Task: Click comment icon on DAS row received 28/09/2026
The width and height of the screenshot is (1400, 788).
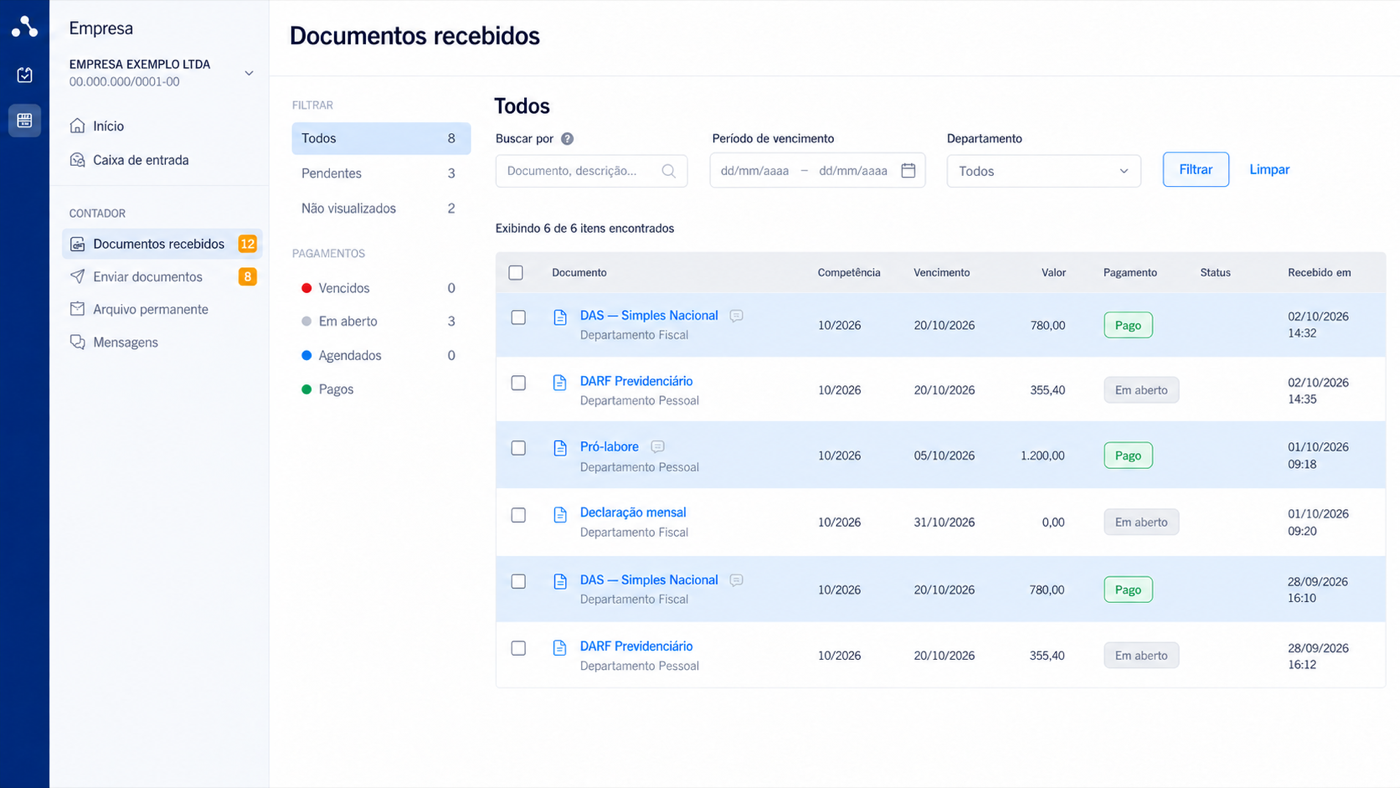Action: click(x=736, y=580)
